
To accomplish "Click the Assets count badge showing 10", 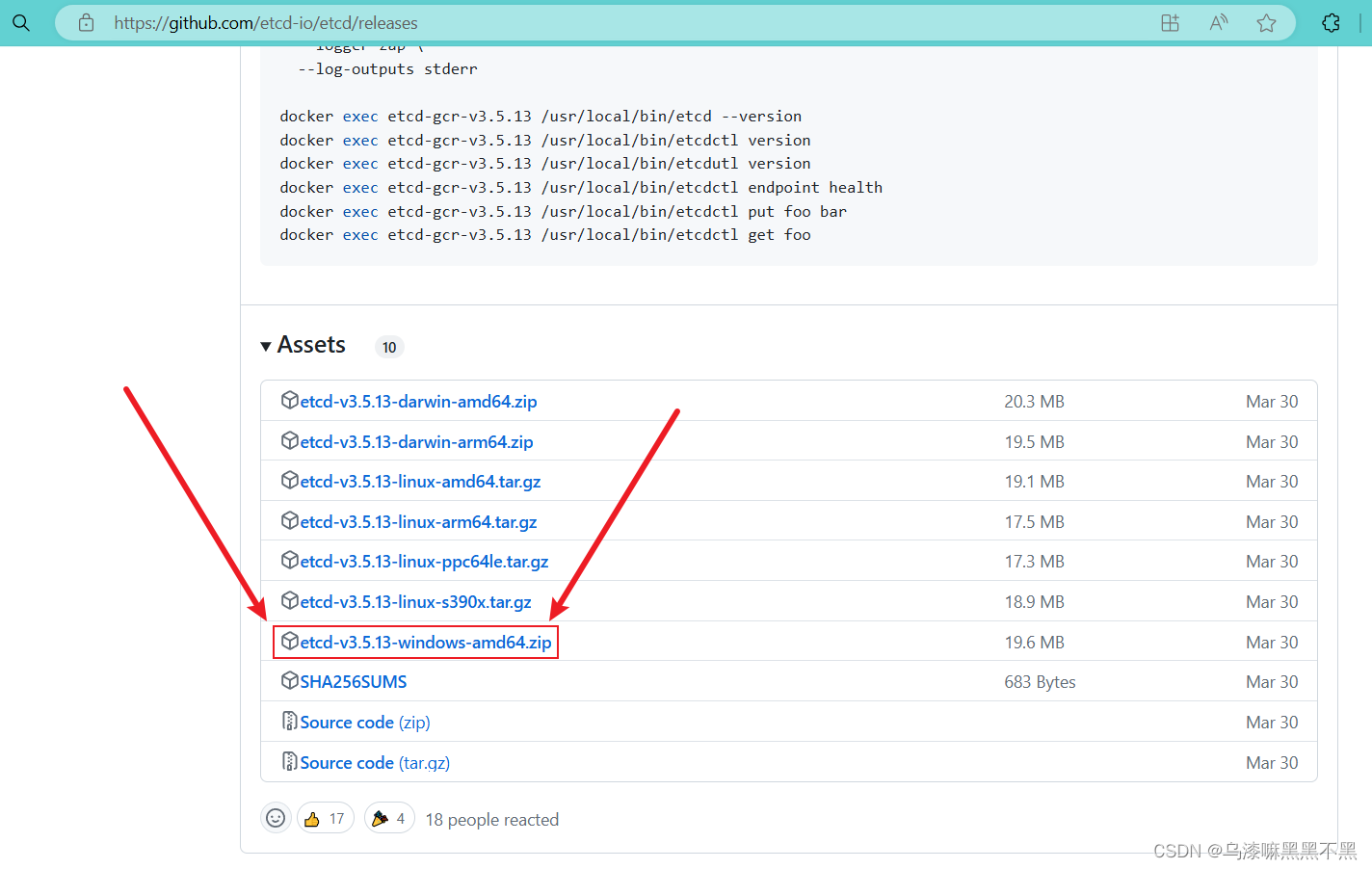I will click(389, 347).
